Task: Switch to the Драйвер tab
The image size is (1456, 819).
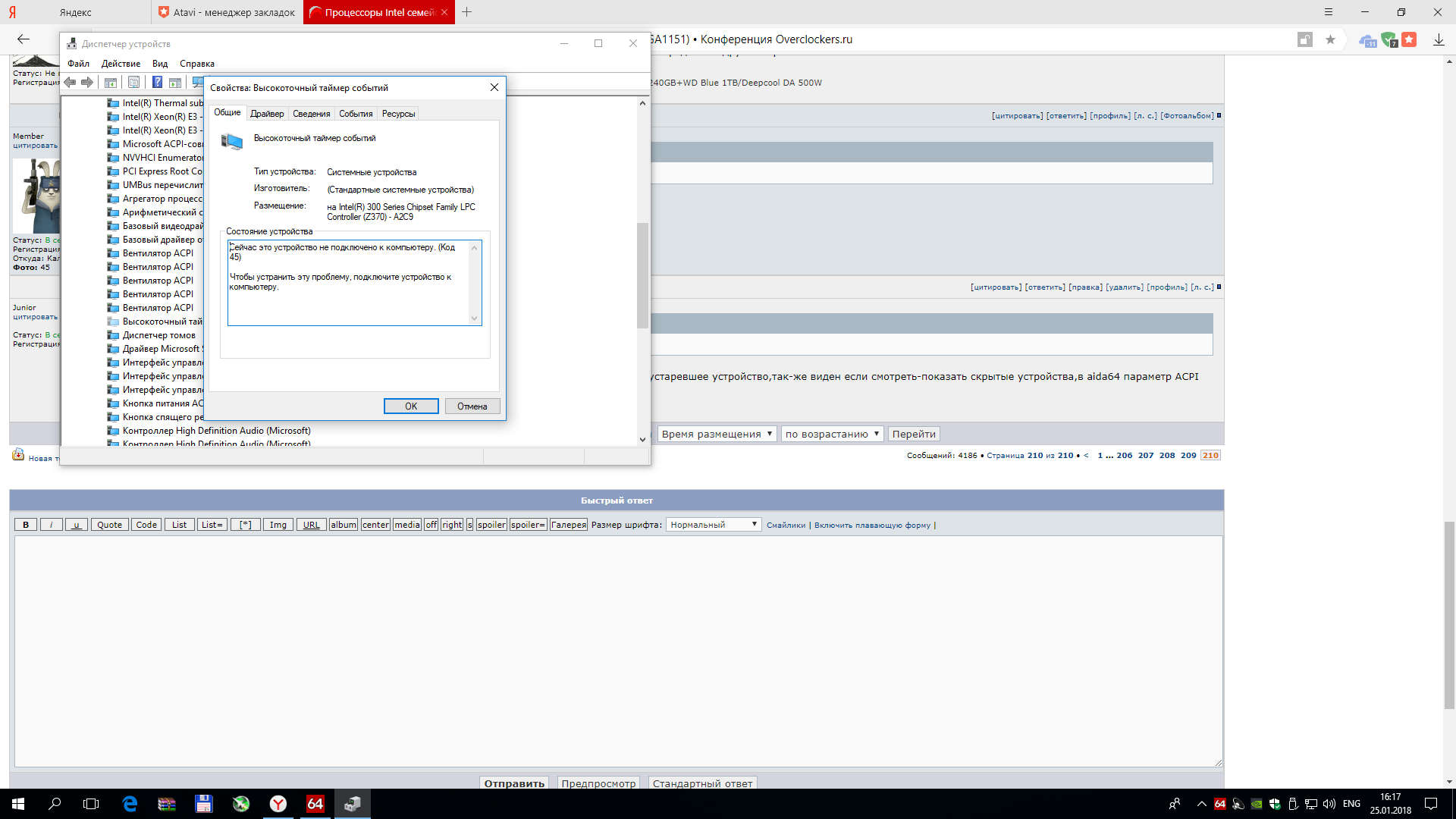Action: [267, 114]
